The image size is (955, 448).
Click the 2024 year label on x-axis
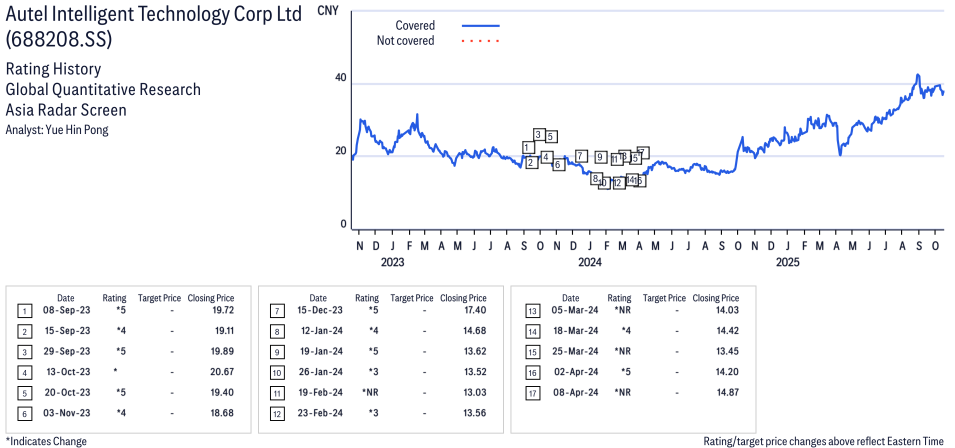point(589,263)
